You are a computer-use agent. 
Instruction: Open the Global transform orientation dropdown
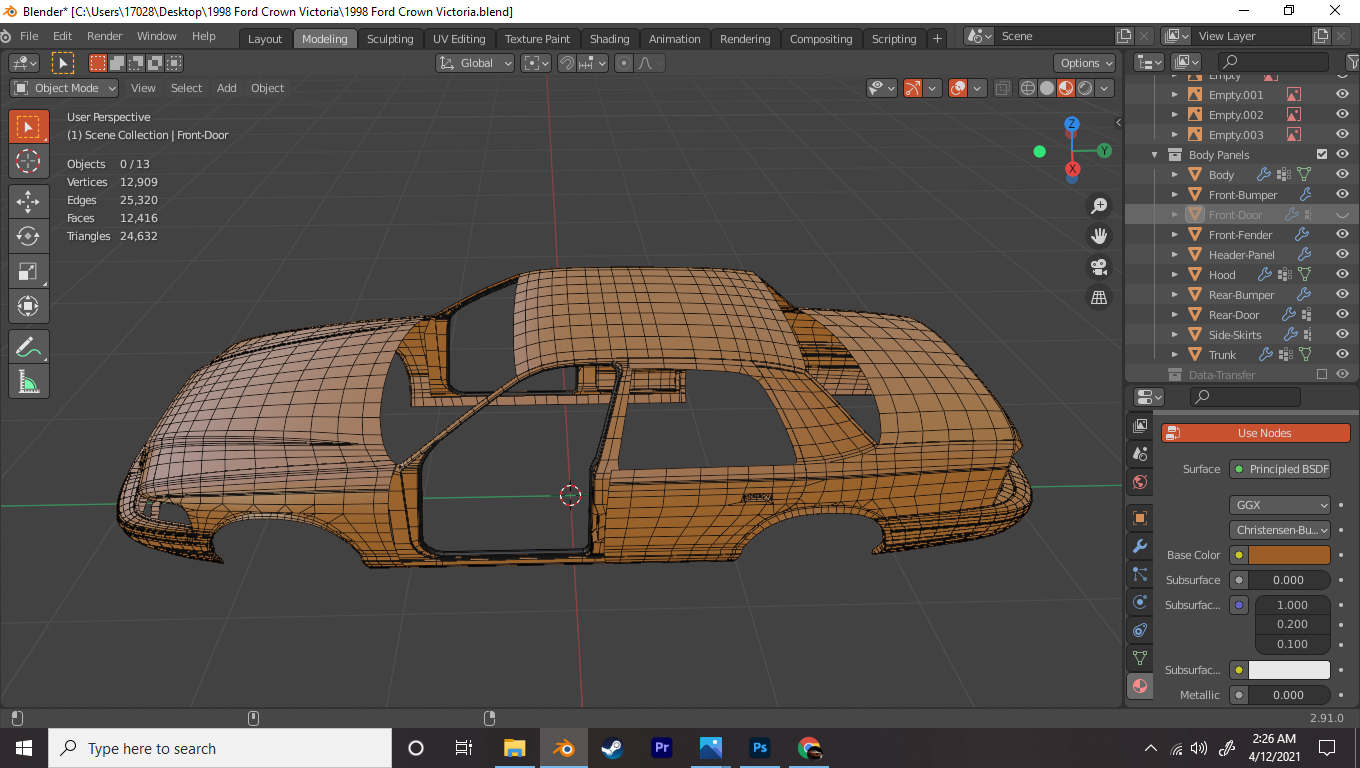476,63
